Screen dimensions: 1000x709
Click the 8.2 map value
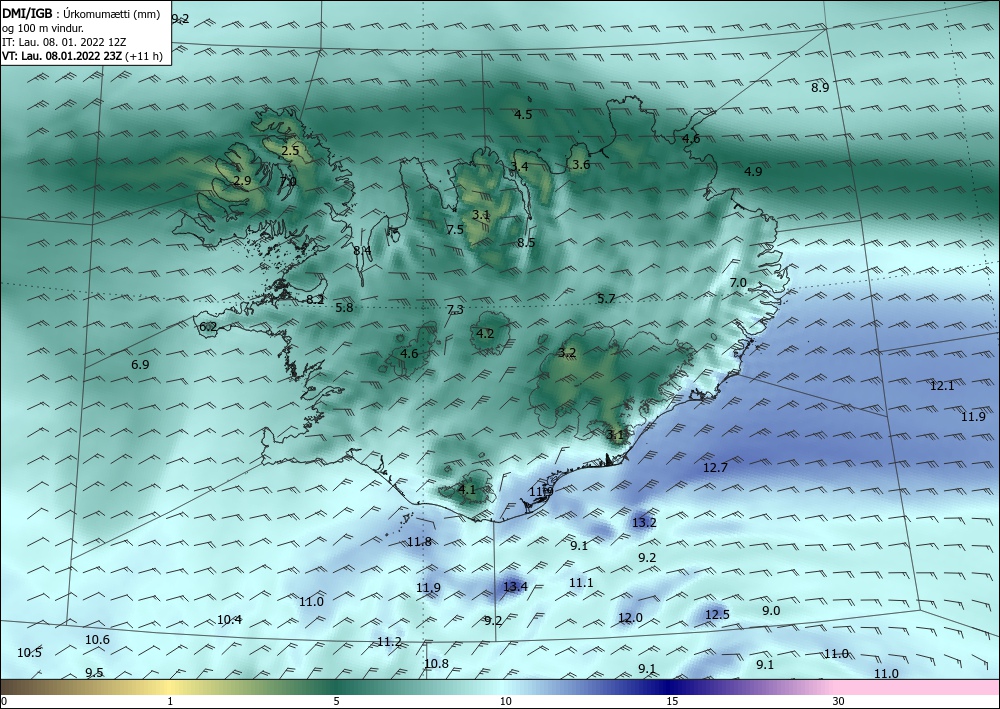click(x=315, y=300)
